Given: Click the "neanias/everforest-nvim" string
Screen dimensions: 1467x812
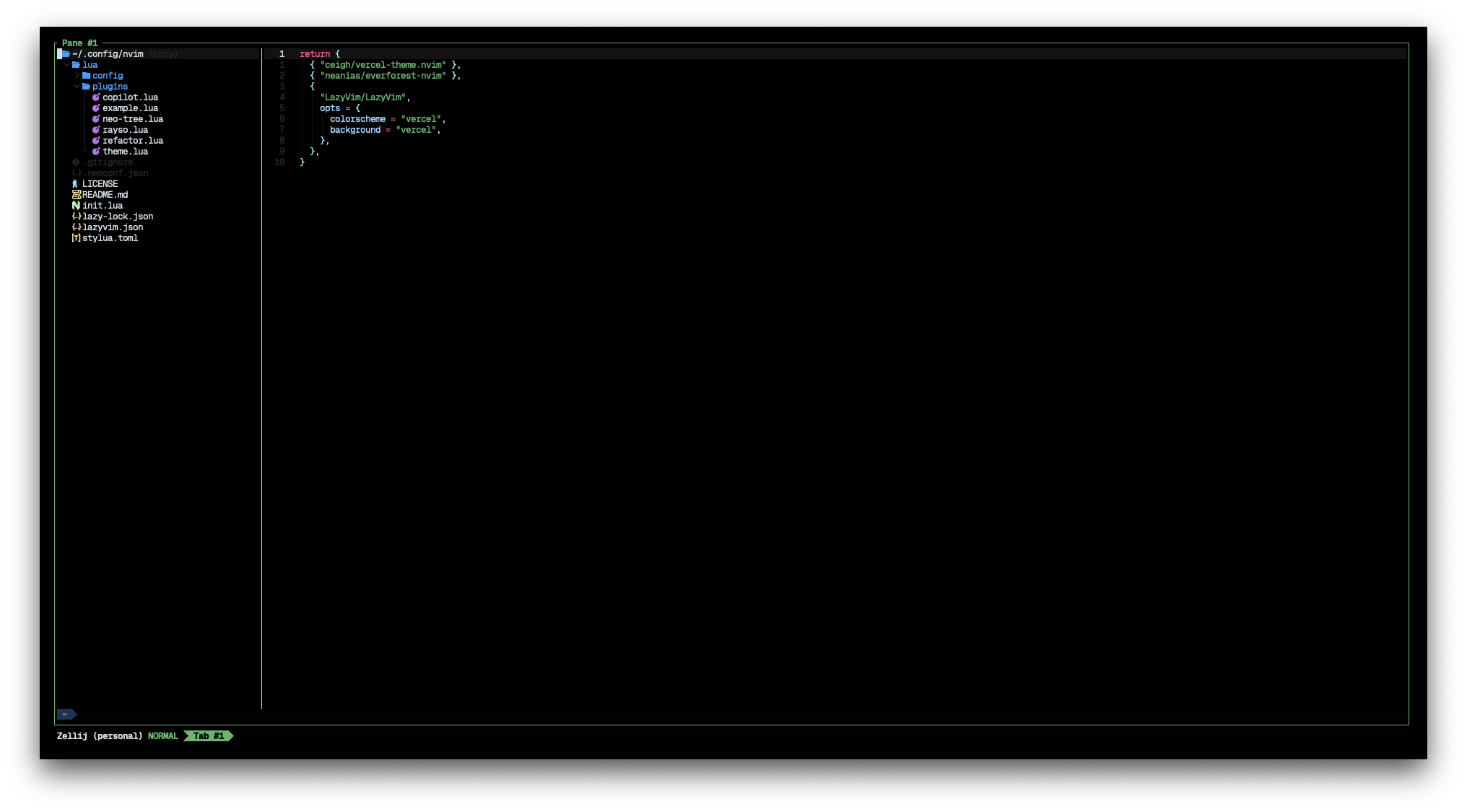Looking at the screenshot, I should (x=383, y=76).
